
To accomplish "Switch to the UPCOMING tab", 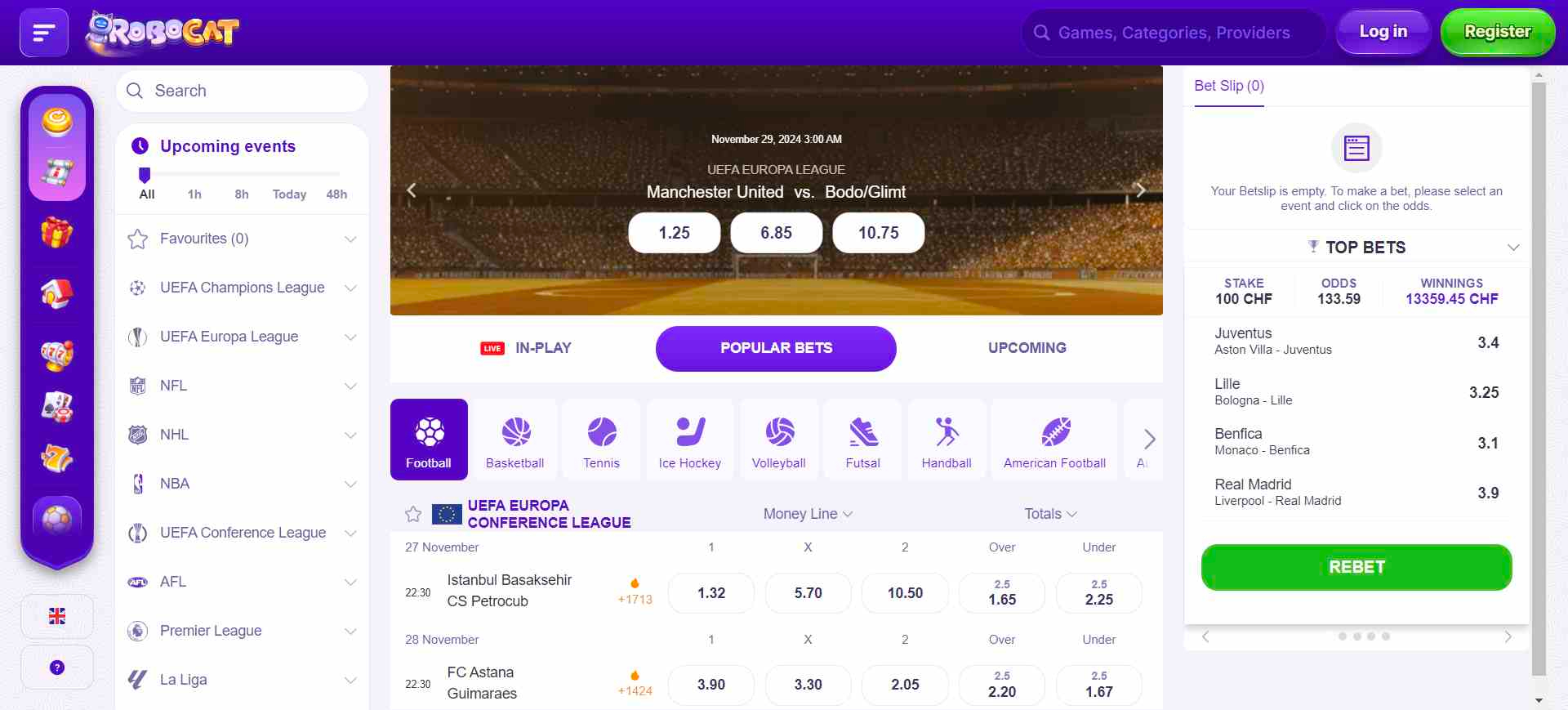I will click(1027, 348).
